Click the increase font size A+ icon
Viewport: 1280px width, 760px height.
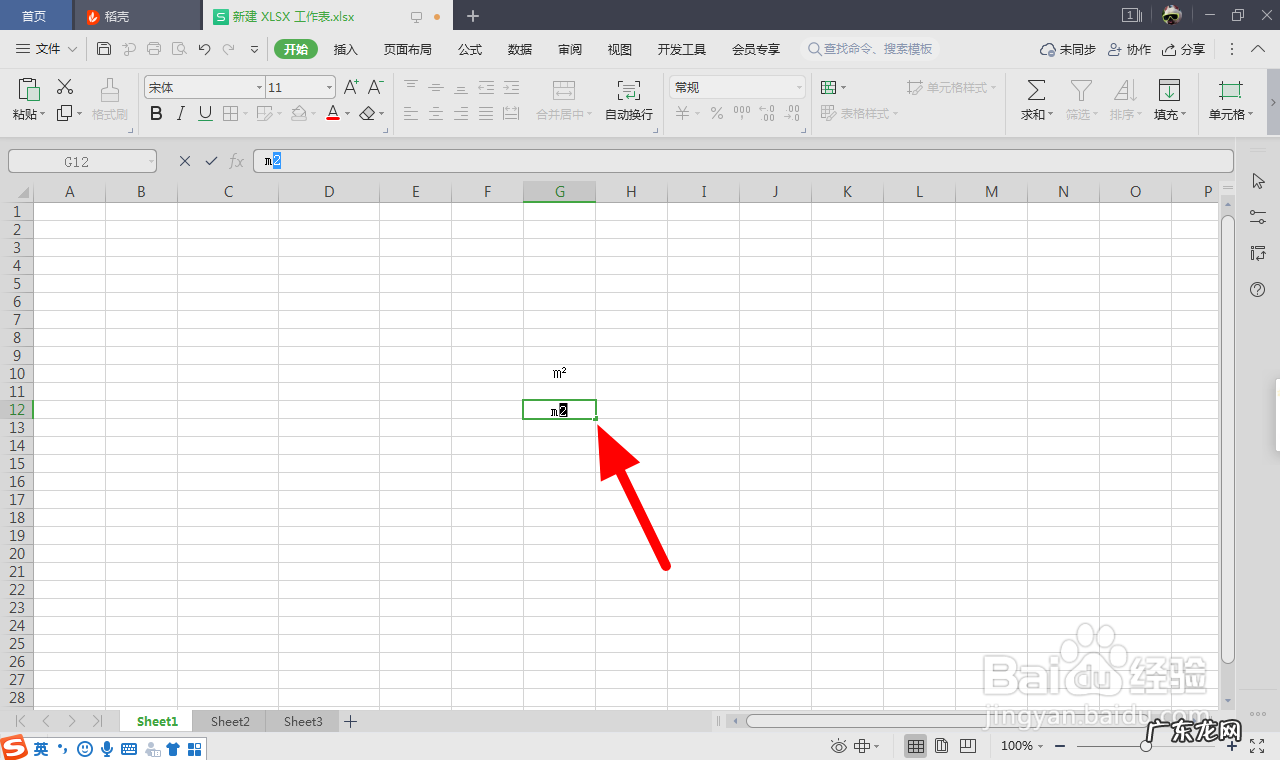coord(350,87)
